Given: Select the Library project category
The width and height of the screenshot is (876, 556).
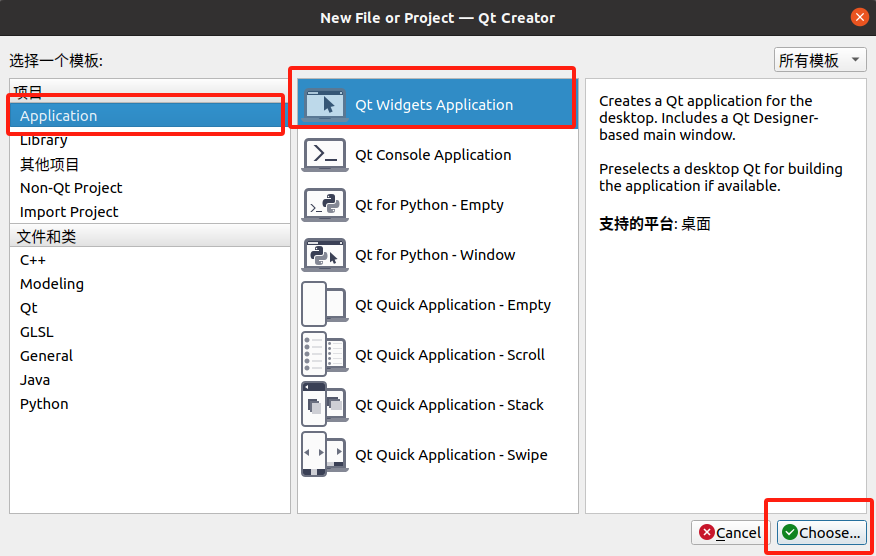Looking at the screenshot, I should [x=150, y=140].
